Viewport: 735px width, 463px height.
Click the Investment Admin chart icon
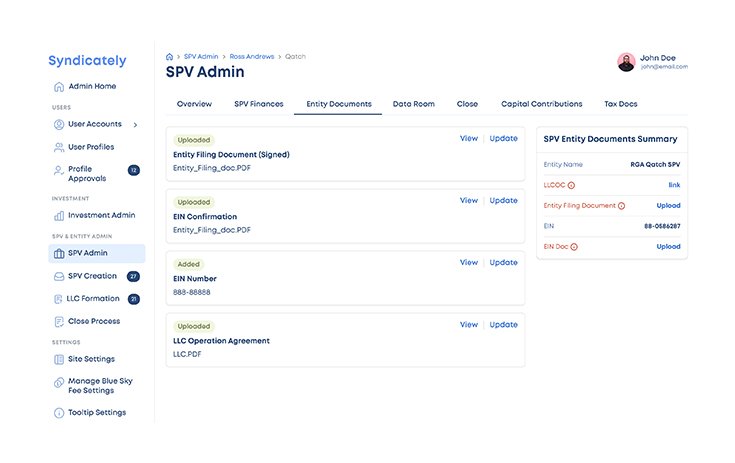59,215
